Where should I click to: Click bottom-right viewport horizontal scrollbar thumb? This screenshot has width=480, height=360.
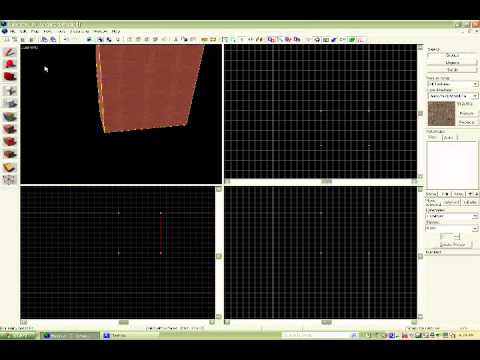(x=326, y=322)
